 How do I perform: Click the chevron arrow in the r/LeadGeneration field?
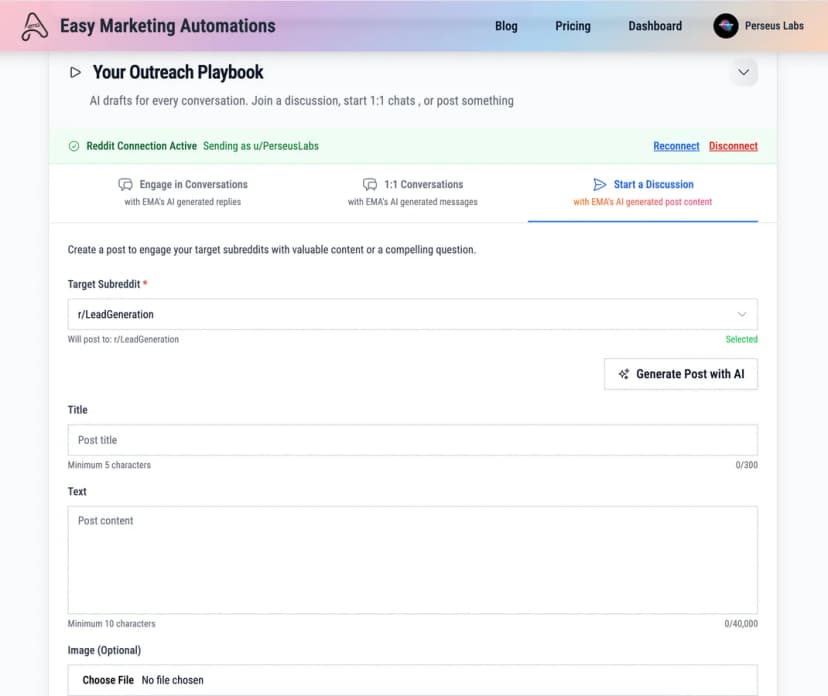(x=741, y=314)
